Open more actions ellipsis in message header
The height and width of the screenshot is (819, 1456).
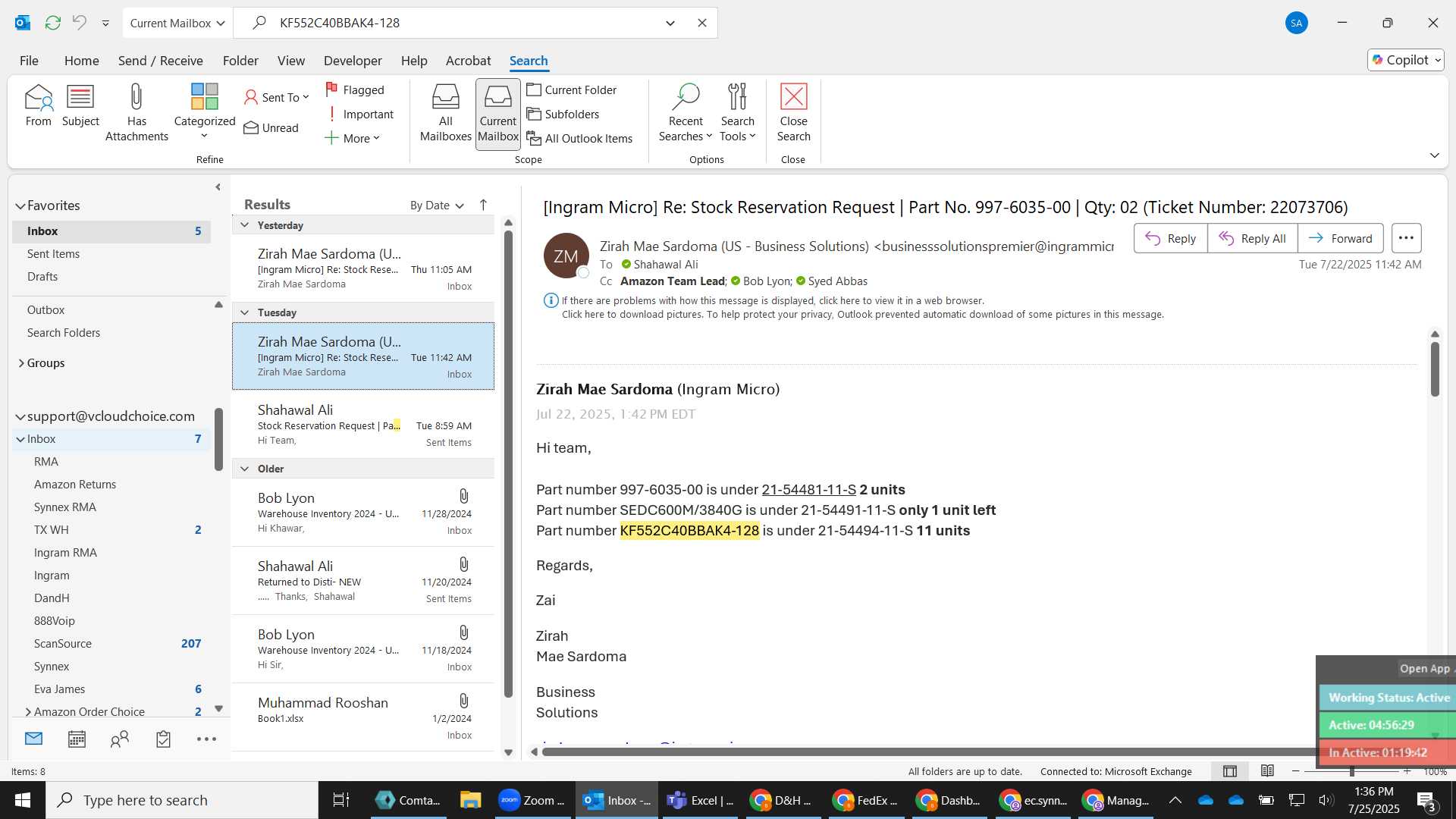[1406, 238]
